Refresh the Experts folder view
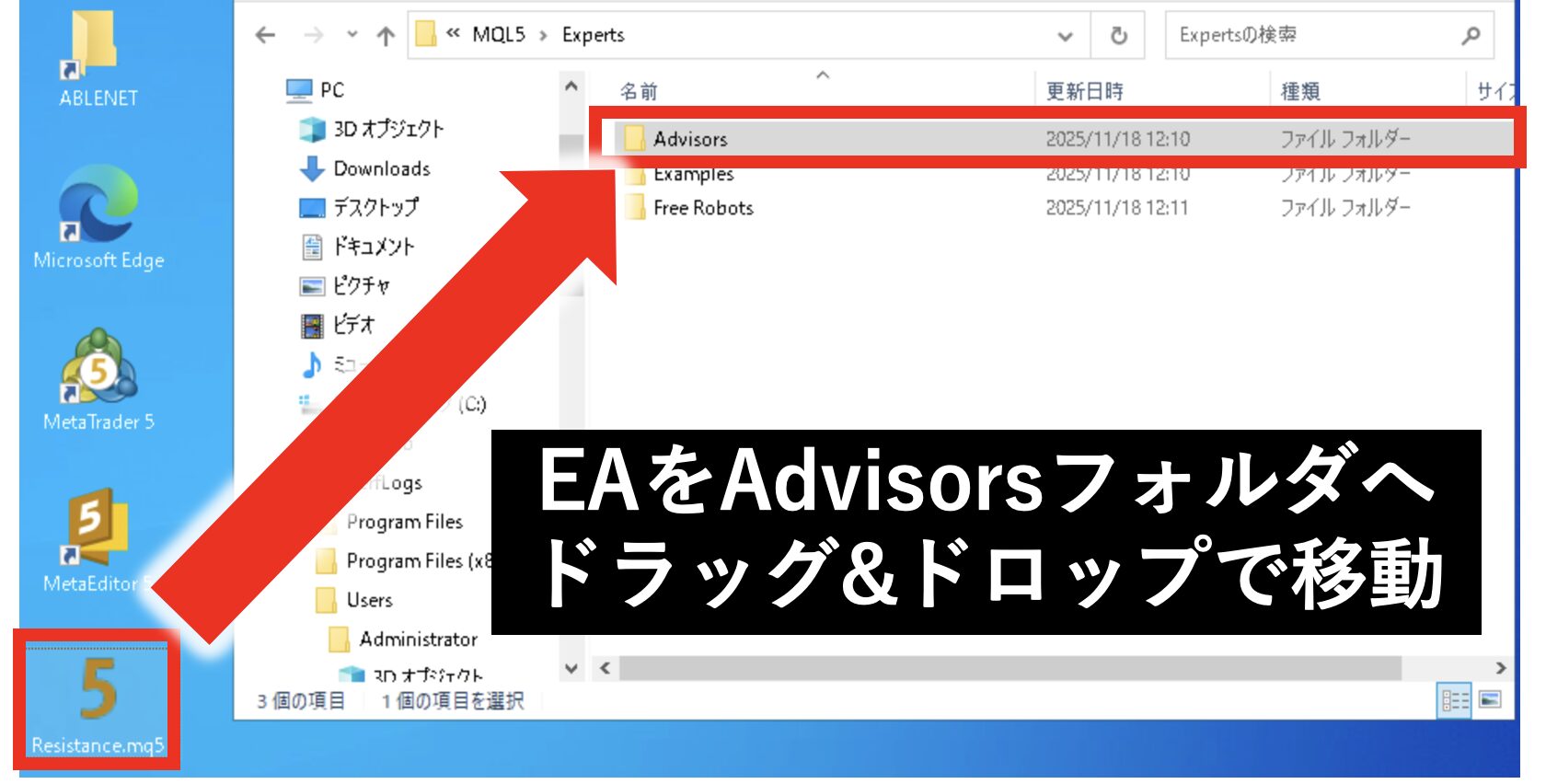1546x784 pixels. [1118, 36]
